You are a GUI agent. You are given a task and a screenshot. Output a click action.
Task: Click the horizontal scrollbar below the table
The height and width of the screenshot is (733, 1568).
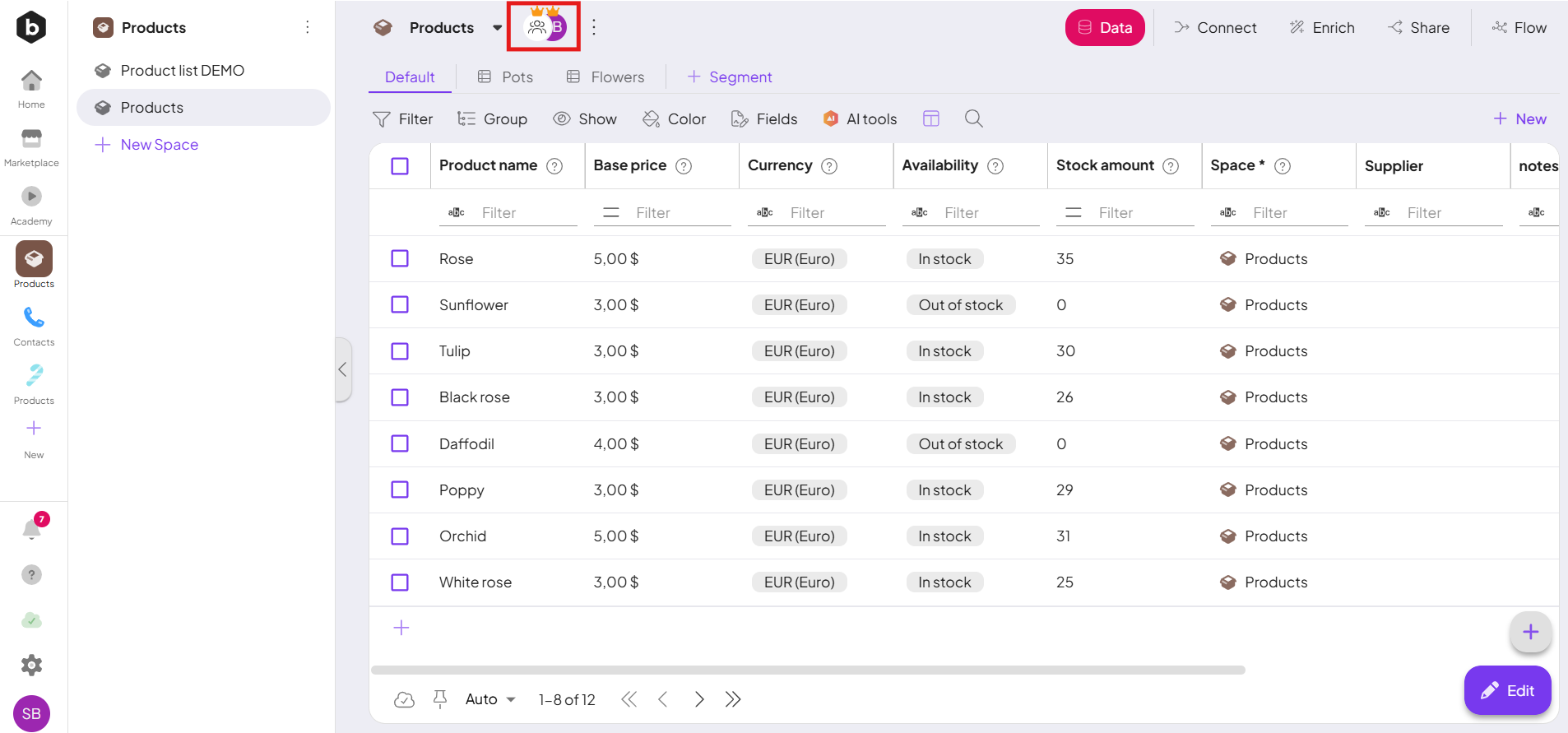(x=807, y=670)
